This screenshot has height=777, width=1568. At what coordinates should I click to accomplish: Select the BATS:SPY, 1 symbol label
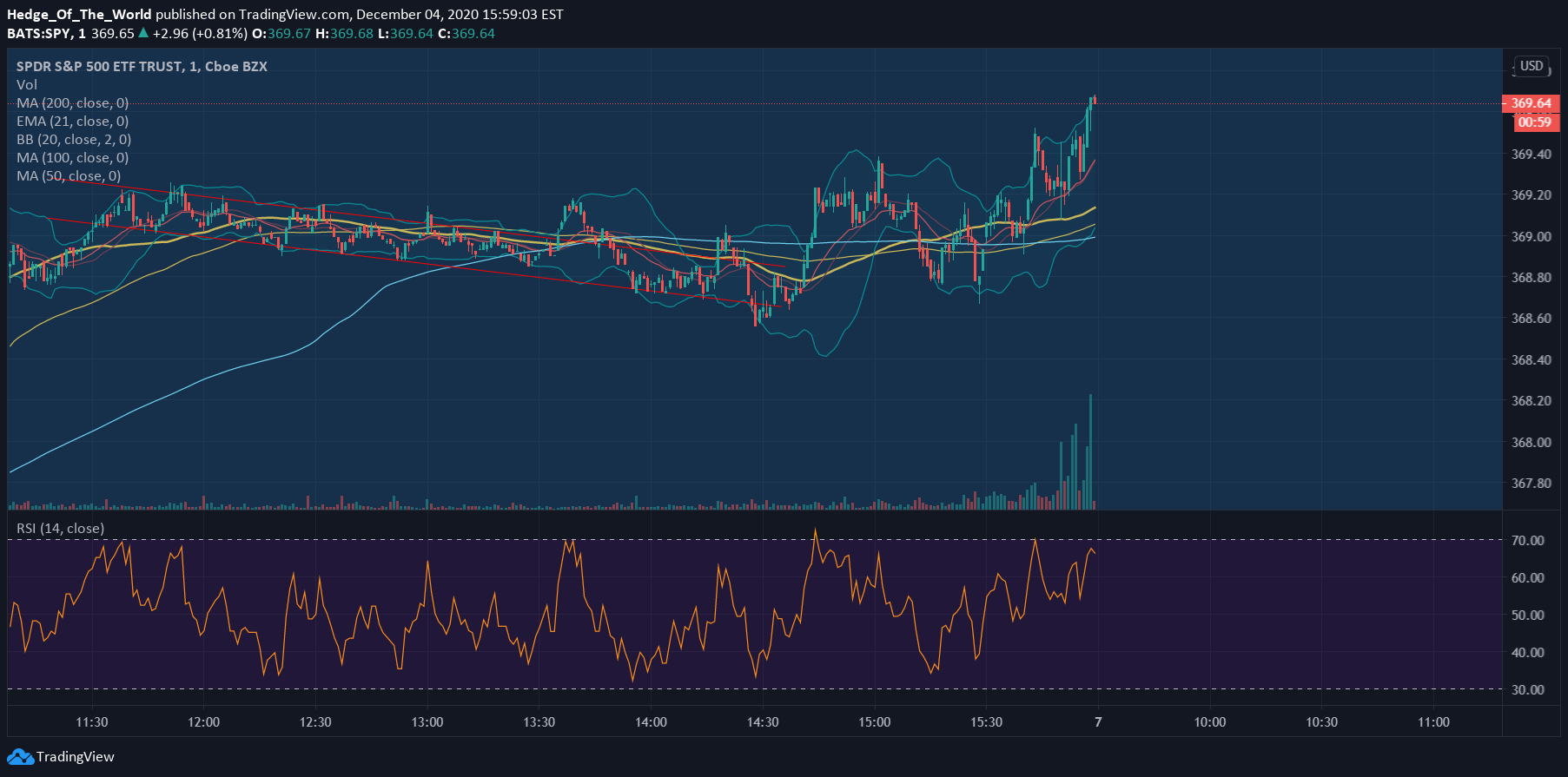click(x=47, y=34)
